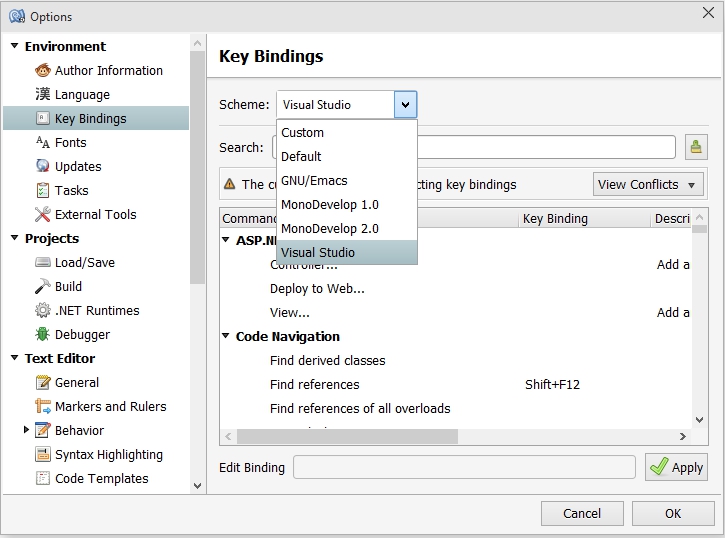This screenshot has width=725, height=538.
Task: Collapse the Projects section
Action: pos(14,238)
